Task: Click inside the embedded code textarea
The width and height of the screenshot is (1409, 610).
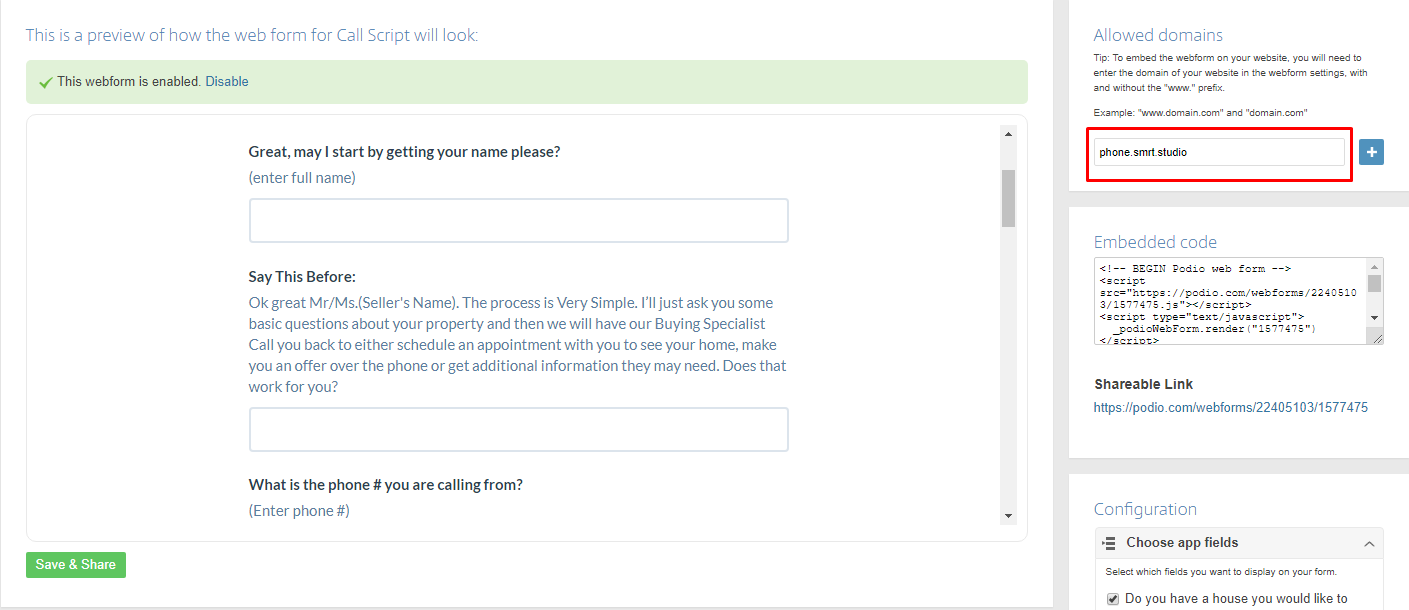Action: click(x=1230, y=300)
